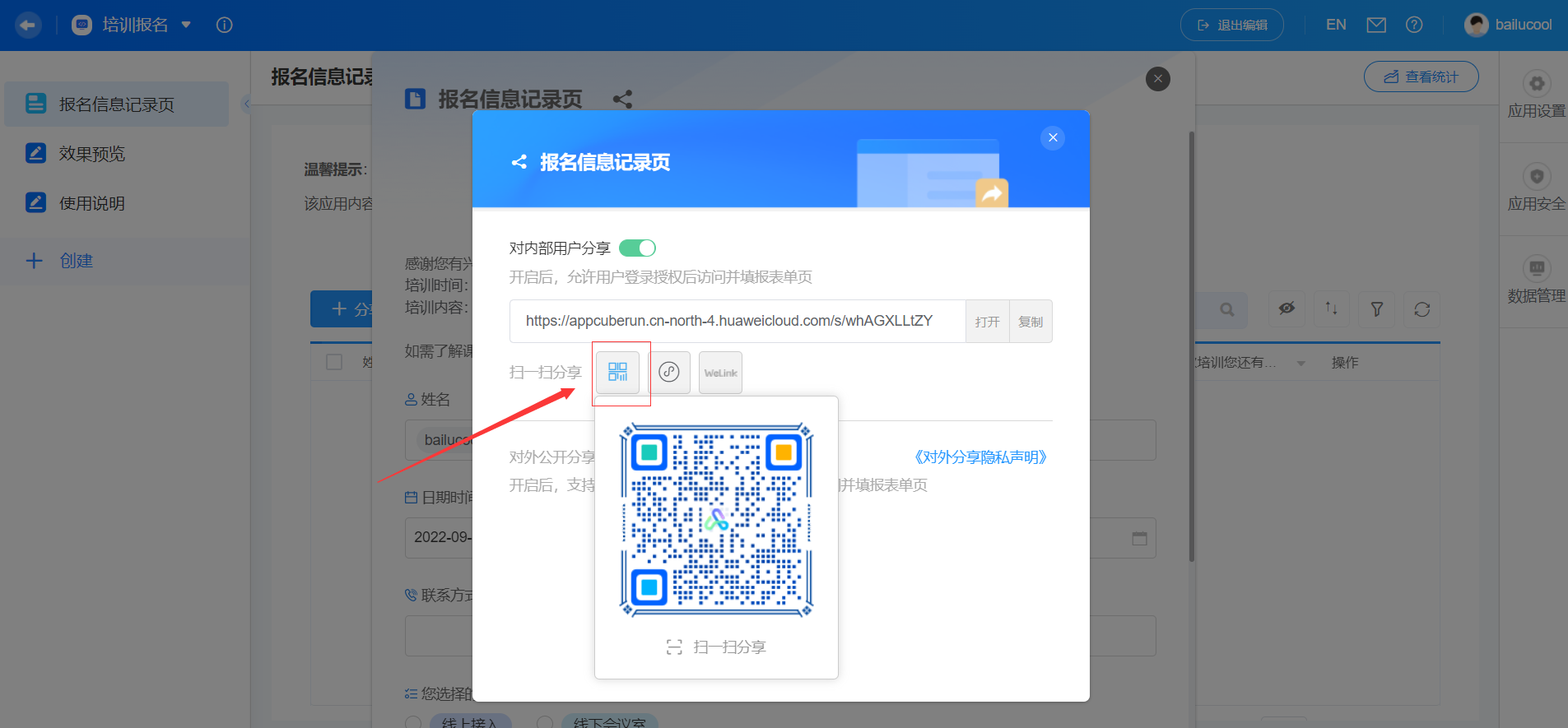1568x728 pixels.
Task: Click the 报名信息记录页 form document icon
Action: click(416, 100)
